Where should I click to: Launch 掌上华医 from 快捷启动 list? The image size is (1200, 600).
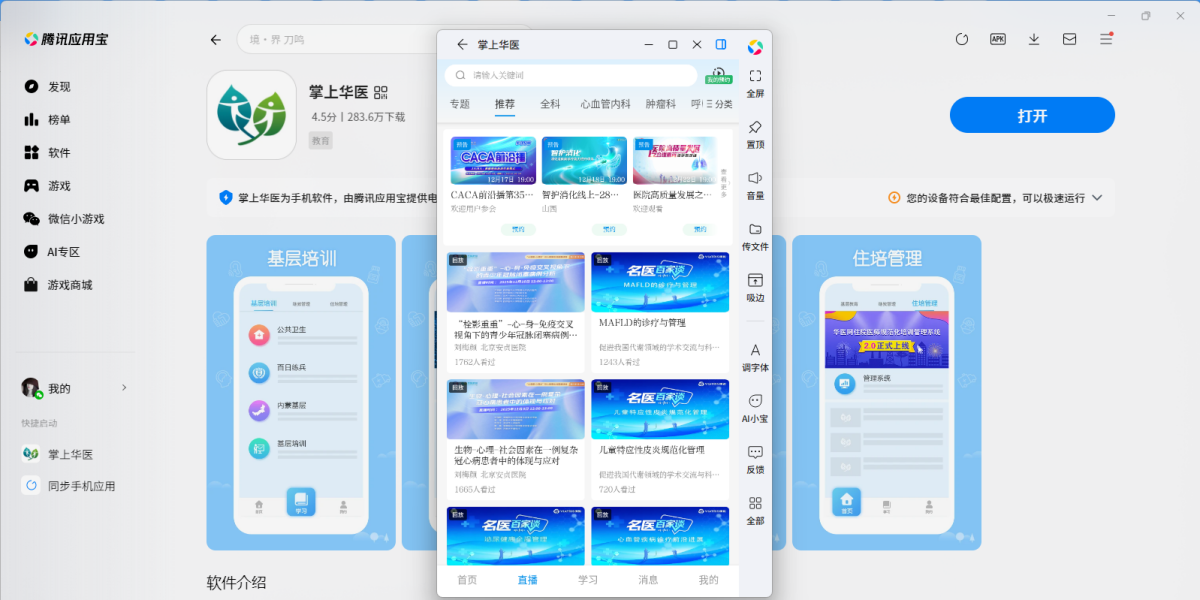(x=62, y=453)
